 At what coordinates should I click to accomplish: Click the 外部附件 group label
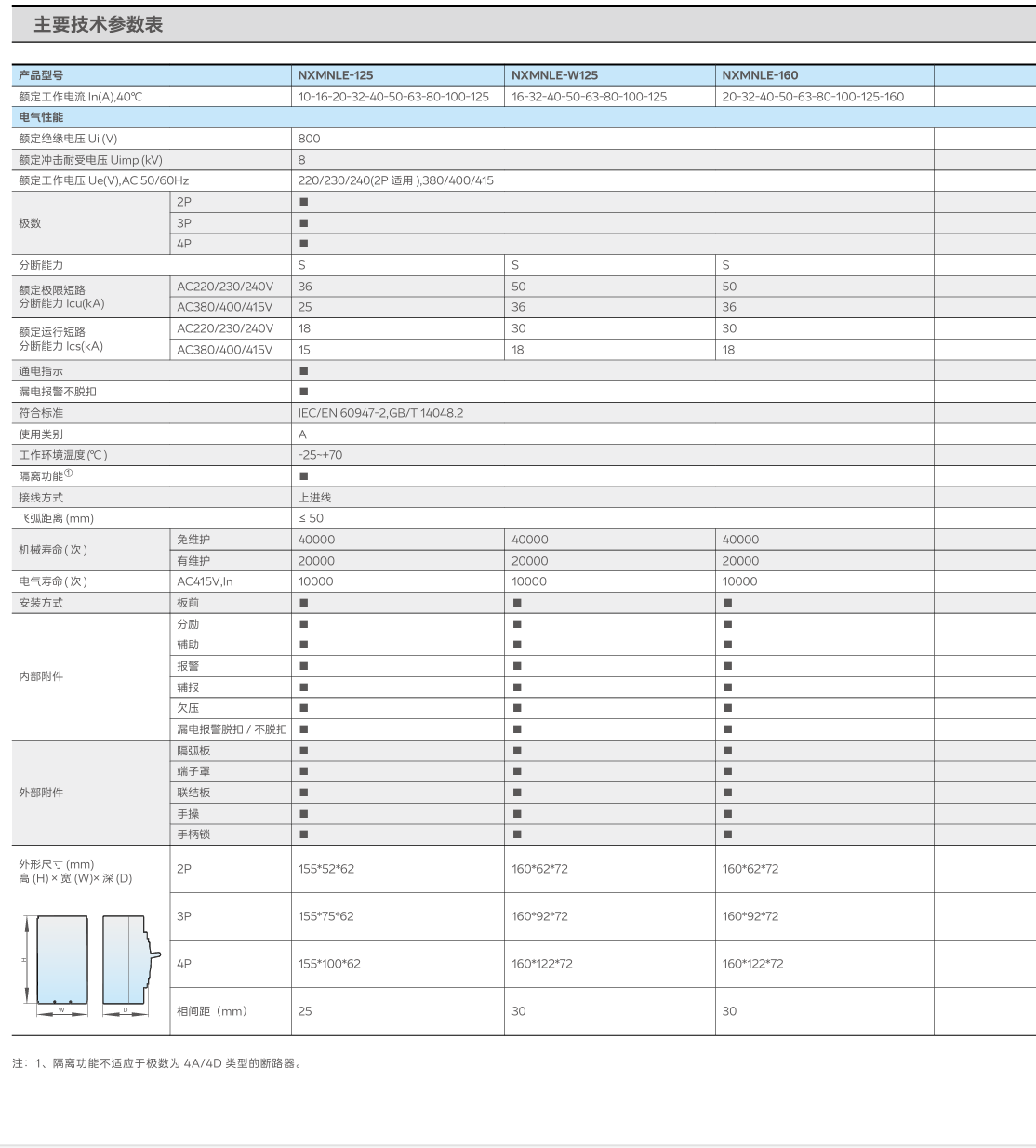(41, 793)
